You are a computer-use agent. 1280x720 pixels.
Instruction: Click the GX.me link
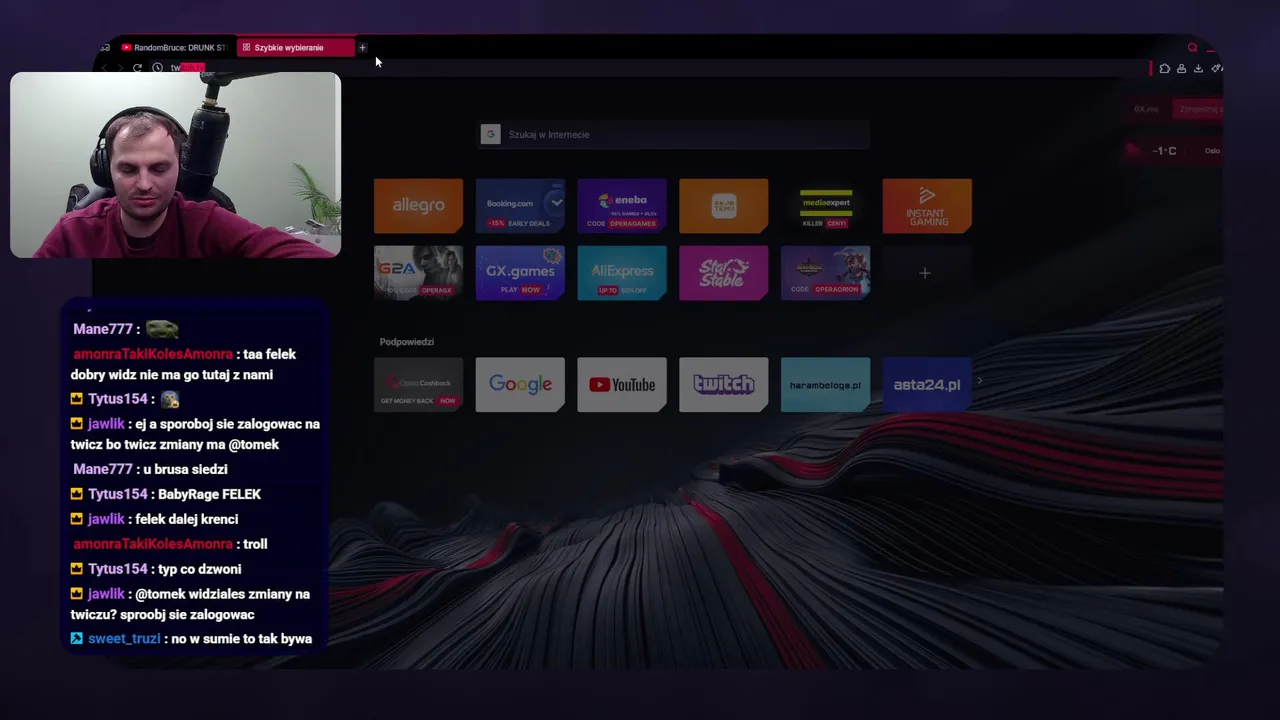(1146, 109)
